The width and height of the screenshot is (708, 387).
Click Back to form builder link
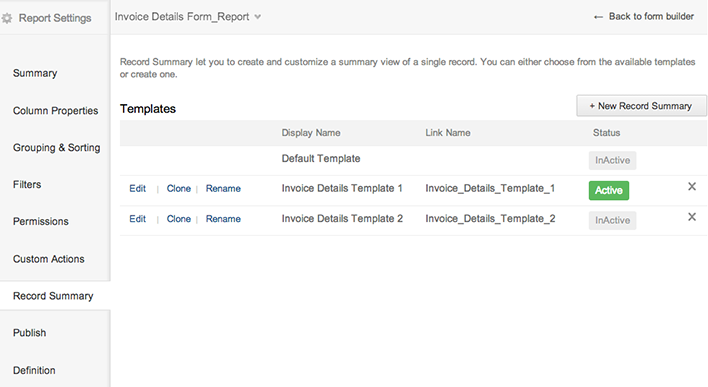[651, 17]
